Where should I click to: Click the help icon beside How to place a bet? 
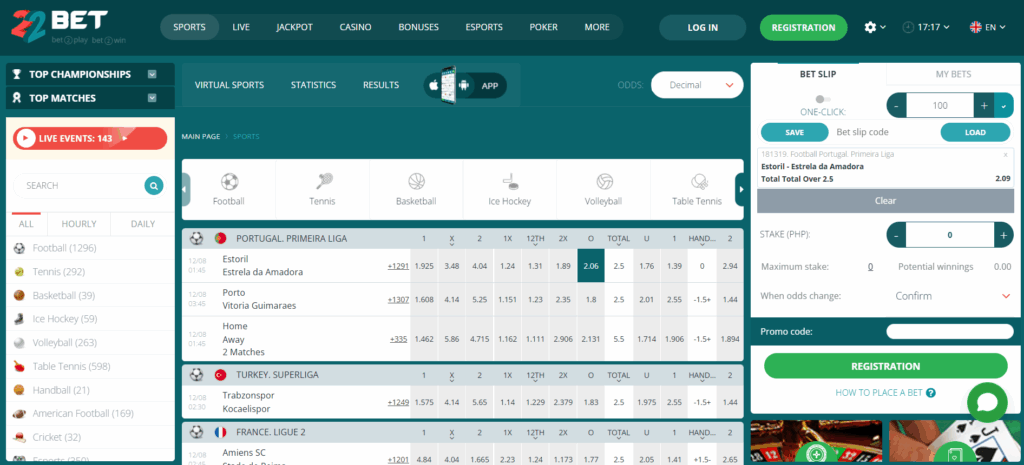(x=931, y=393)
